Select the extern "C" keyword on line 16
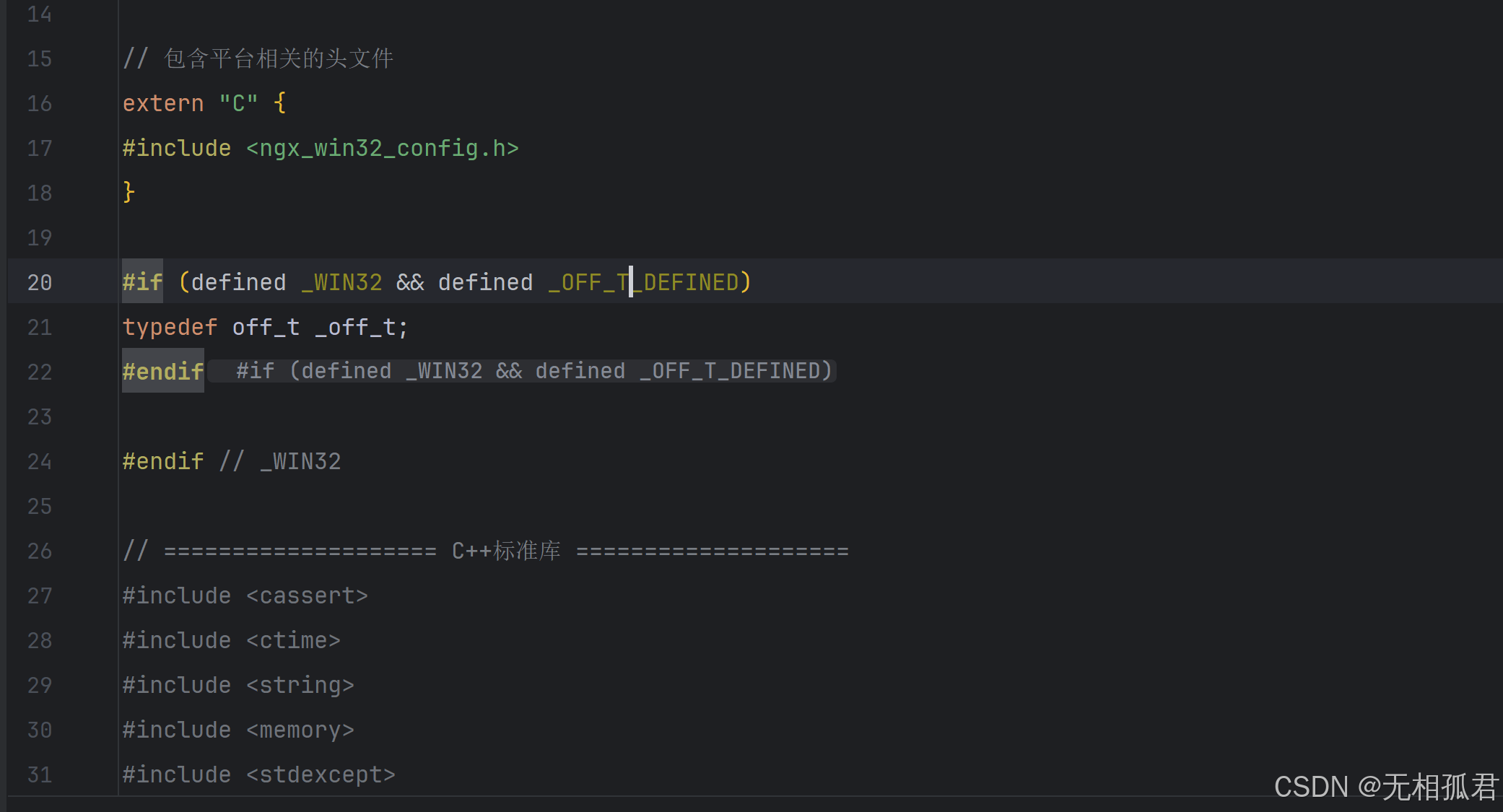 tap(164, 102)
